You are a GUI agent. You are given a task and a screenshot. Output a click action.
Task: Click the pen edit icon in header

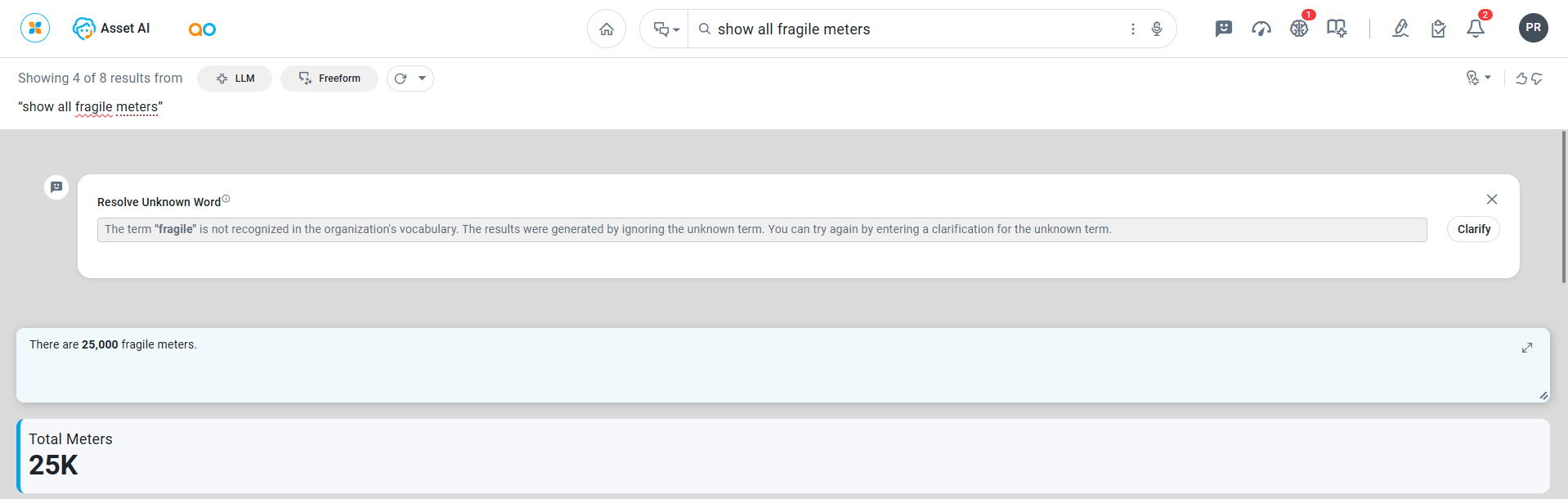point(1400,29)
